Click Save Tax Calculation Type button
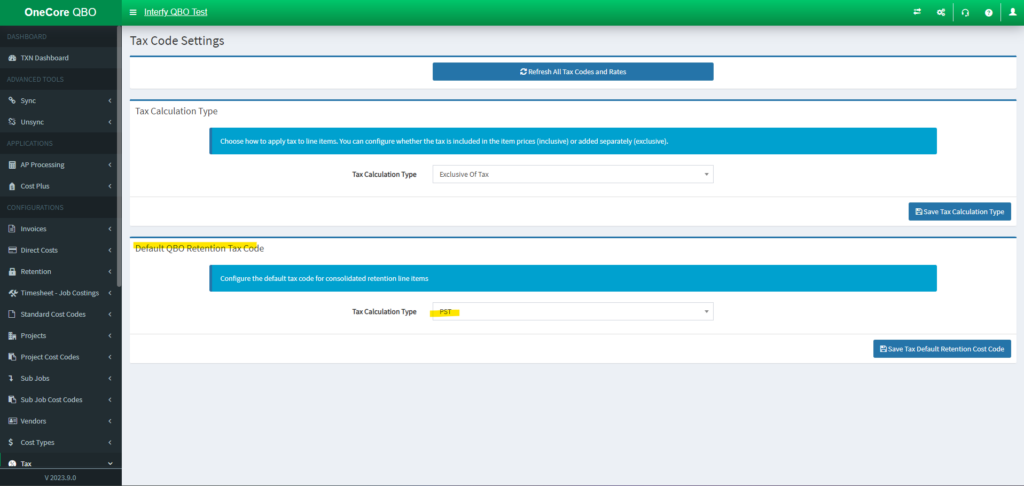This screenshot has width=1024, height=486. click(x=959, y=212)
